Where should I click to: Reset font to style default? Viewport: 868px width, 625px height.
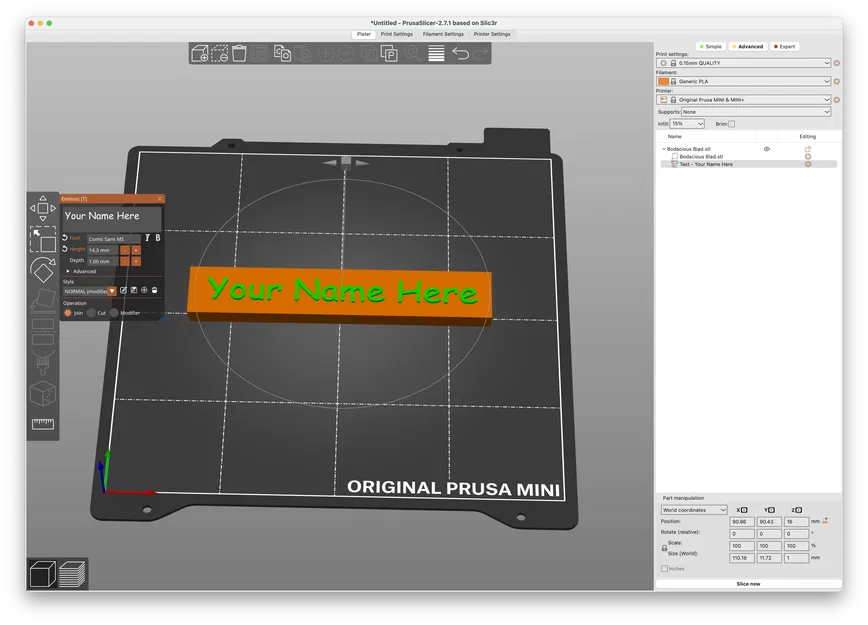click(65, 237)
